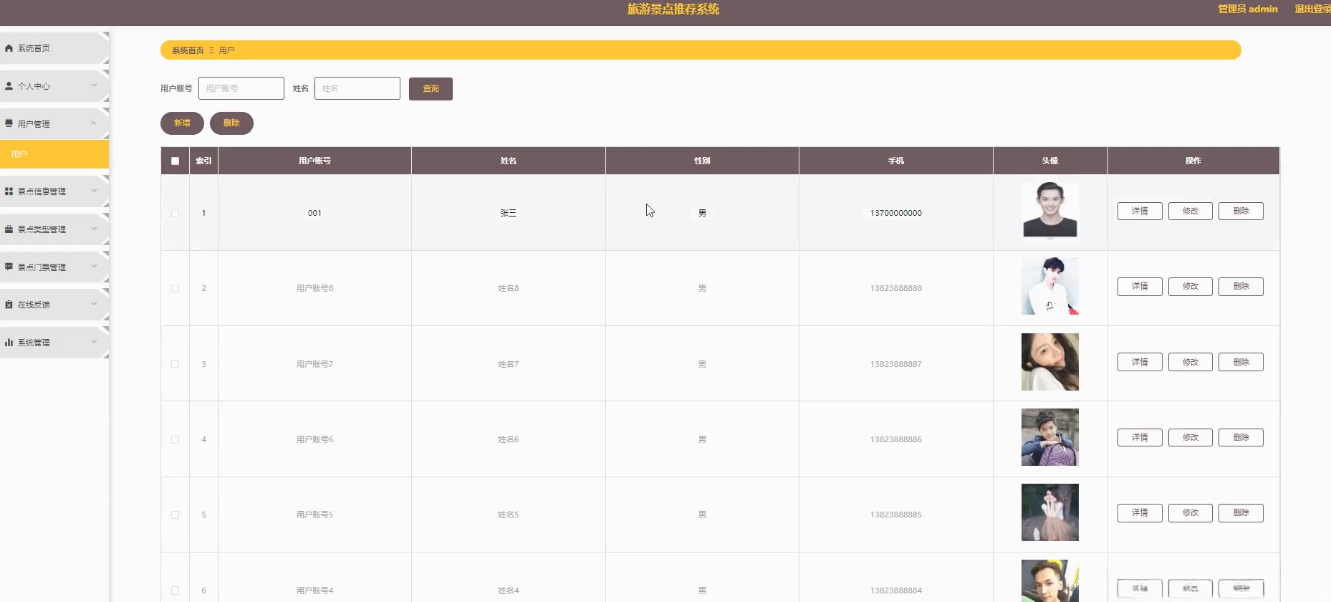Screen dimensions: 1331x602
Task: Expand the 景点门票管理 menu chevron
Action: click(94, 267)
